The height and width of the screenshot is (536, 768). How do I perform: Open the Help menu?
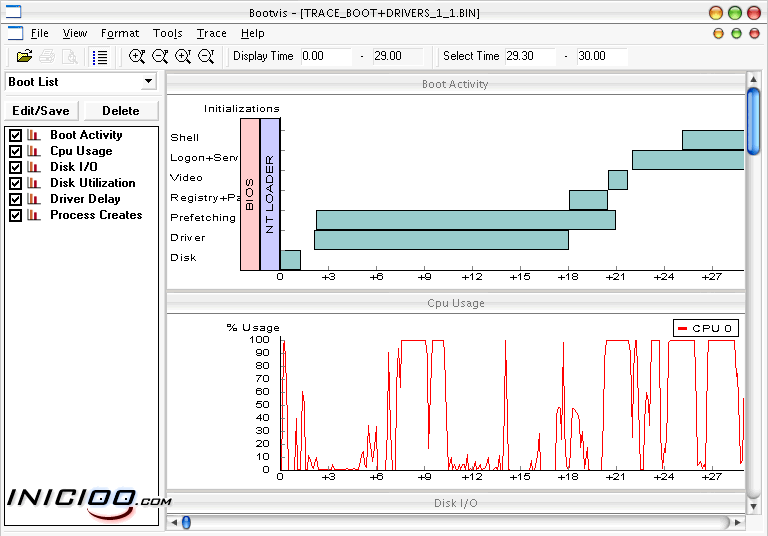[253, 33]
